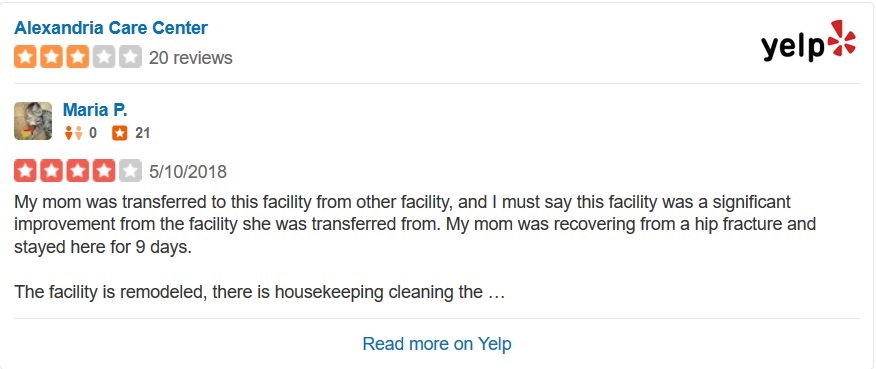Screen dimensions: 876x369
Task: Click the red Yelp burst icon
Action: coord(842,38)
